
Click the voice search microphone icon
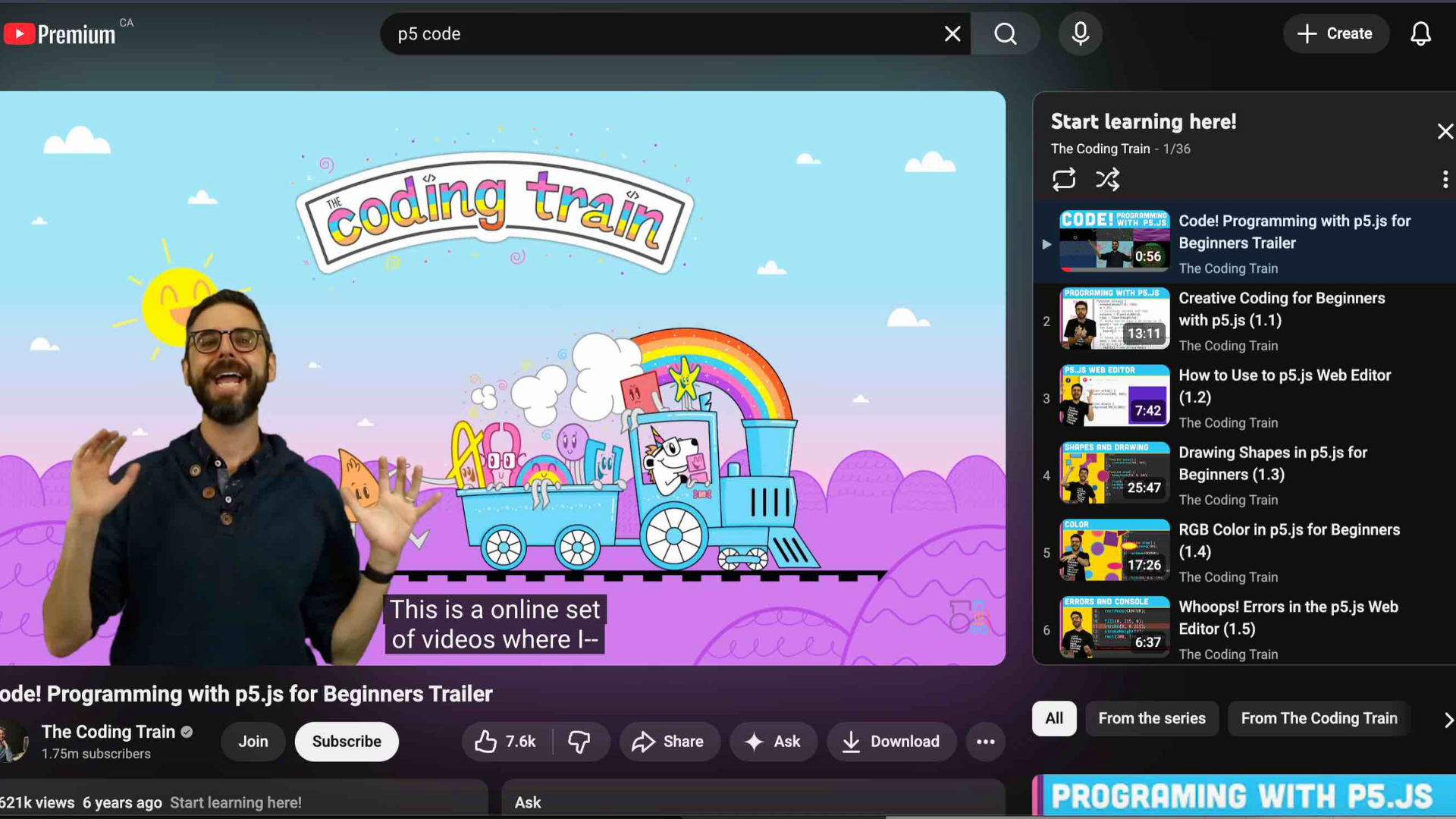coord(1080,33)
